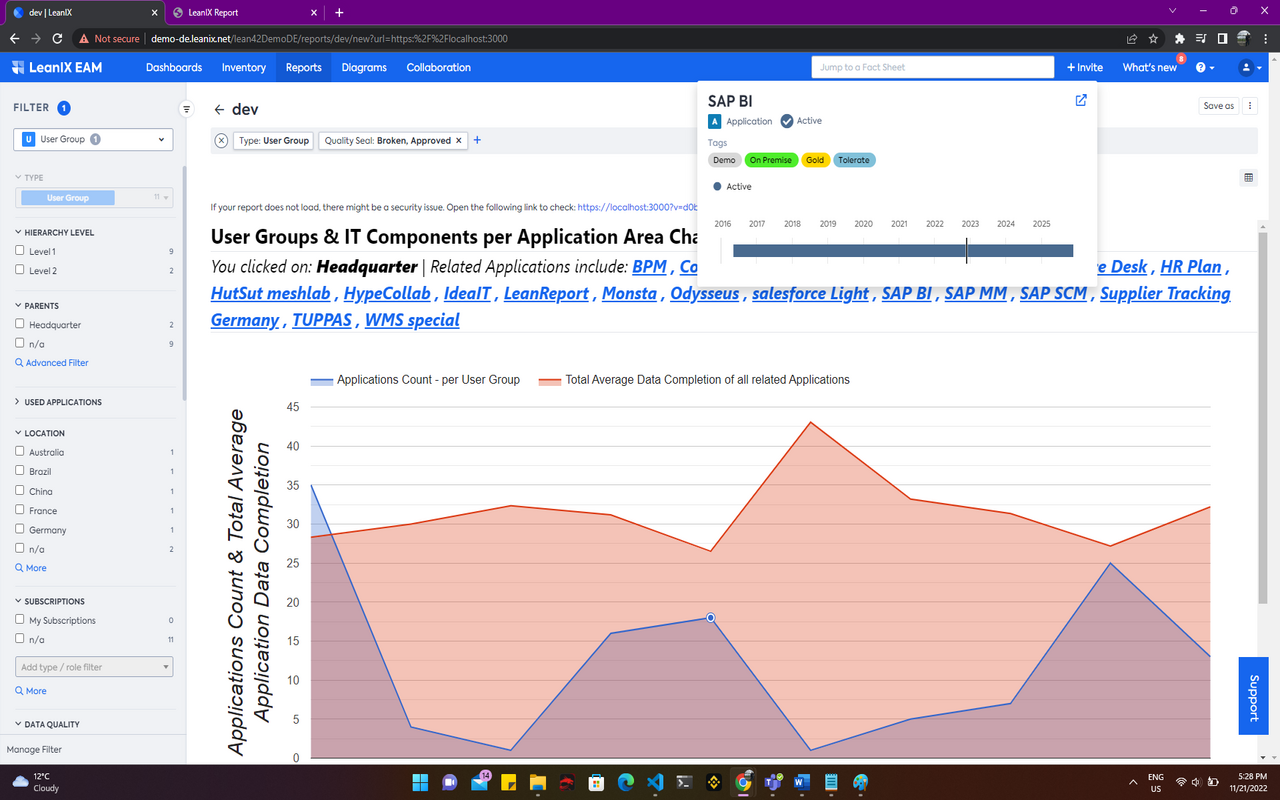Open Visual Studio Code from the taskbar
Image resolution: width=1280 pixels, height=800 pixels.
[x=655, y=782]
